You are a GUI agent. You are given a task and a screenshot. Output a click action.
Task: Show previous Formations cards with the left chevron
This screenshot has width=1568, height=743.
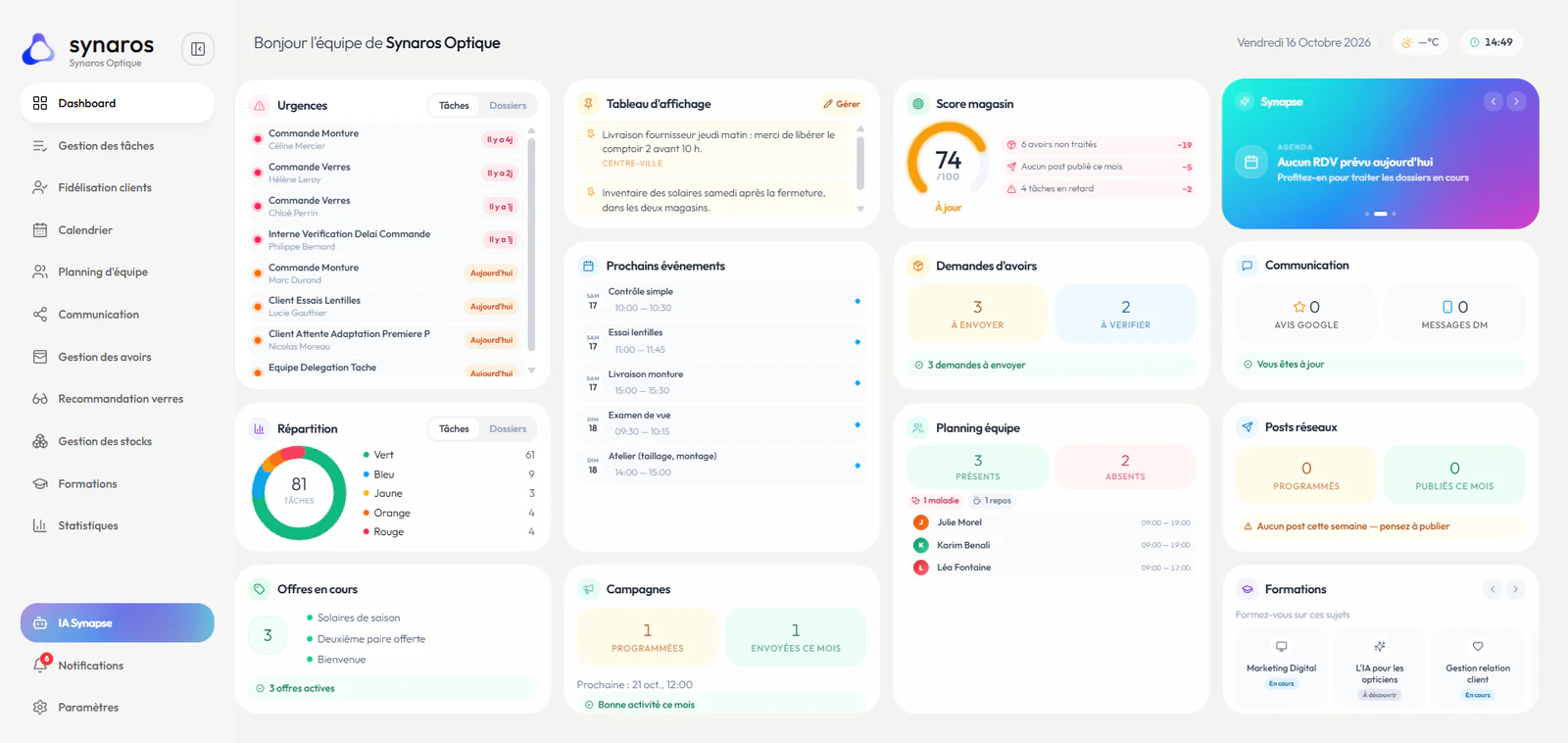(x=1493, y=589)
